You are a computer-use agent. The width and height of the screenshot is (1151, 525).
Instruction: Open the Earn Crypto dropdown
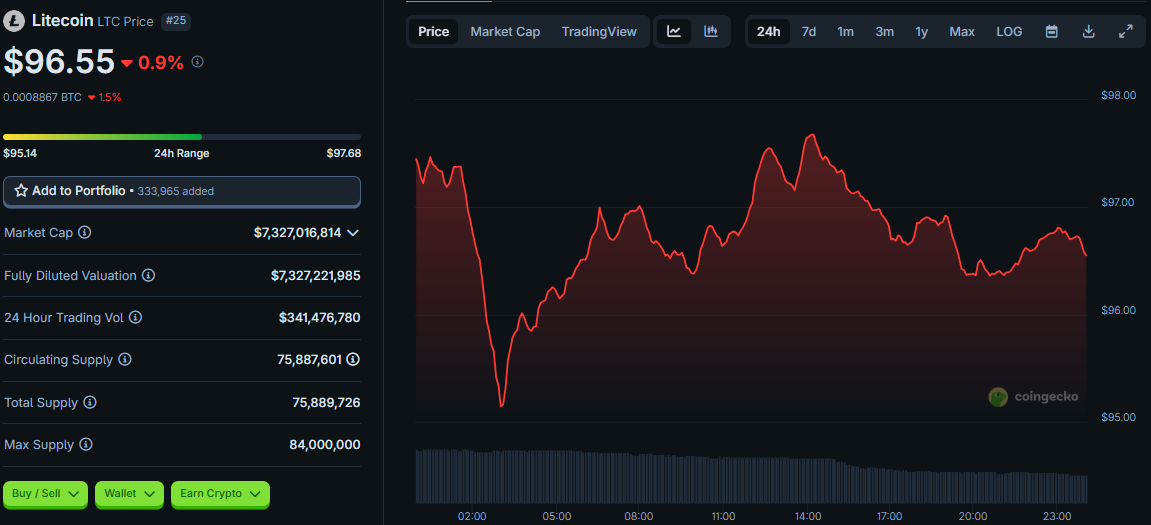[220, 494]
